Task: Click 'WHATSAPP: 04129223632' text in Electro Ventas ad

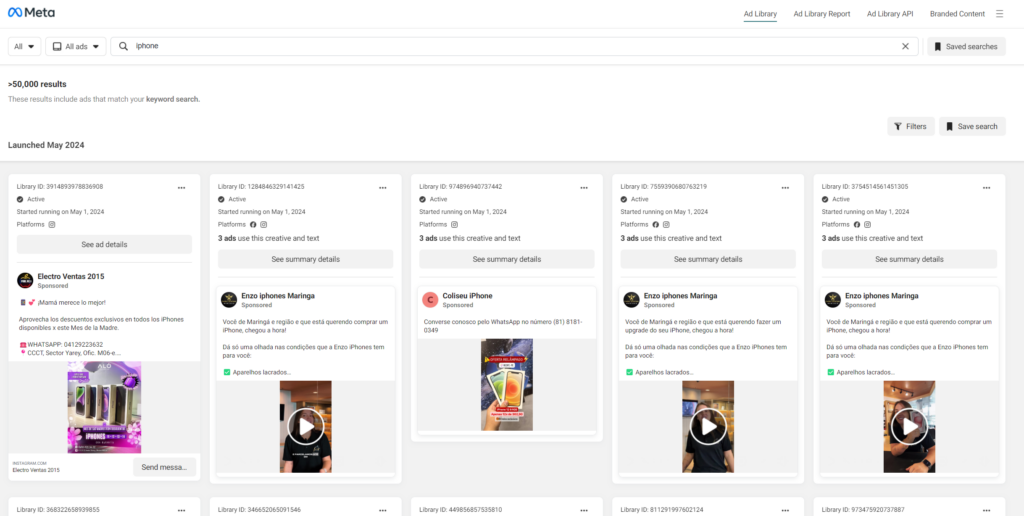Action: [65, 344]
